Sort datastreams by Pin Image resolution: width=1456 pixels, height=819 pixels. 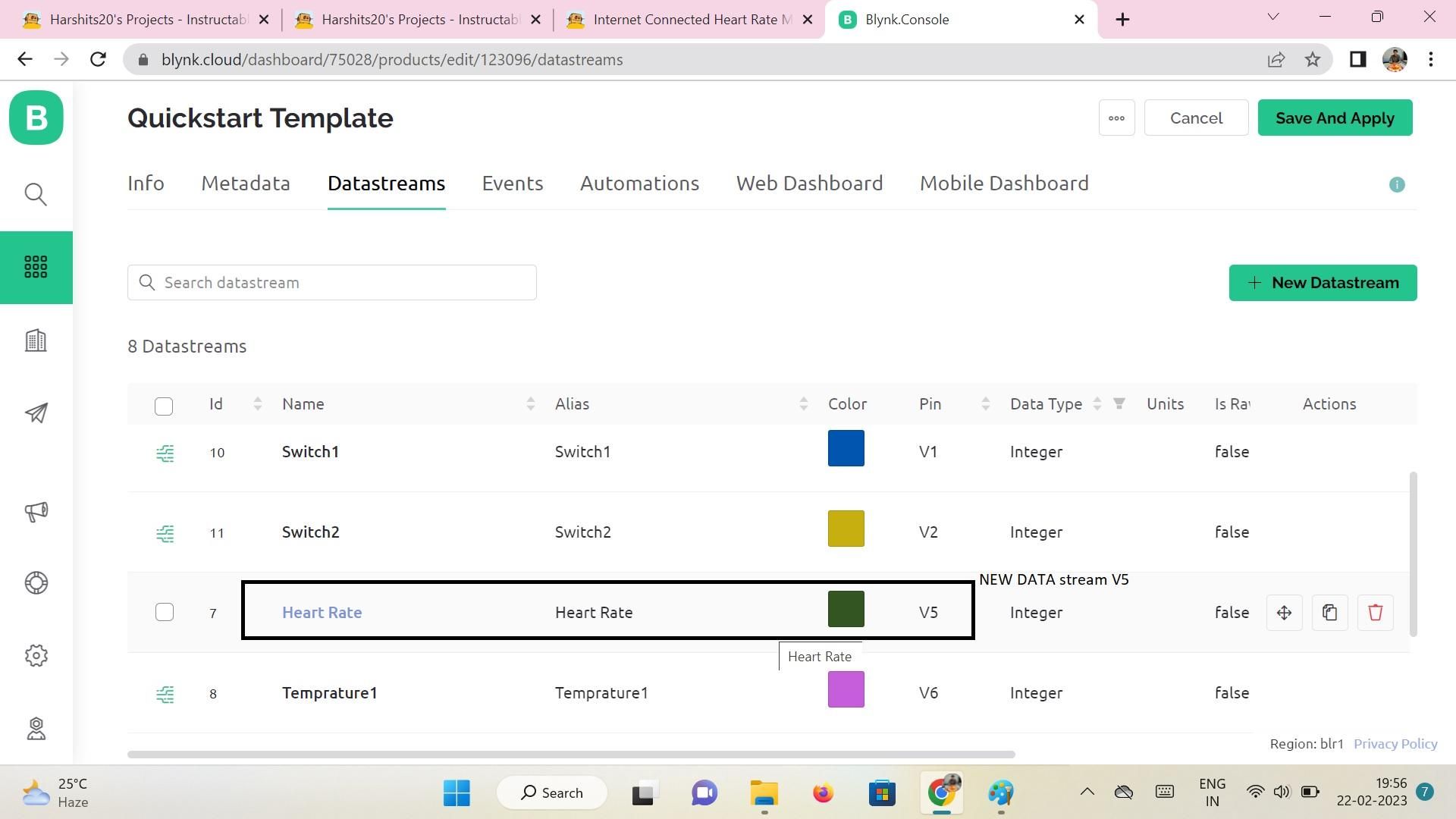coord(986,404)
